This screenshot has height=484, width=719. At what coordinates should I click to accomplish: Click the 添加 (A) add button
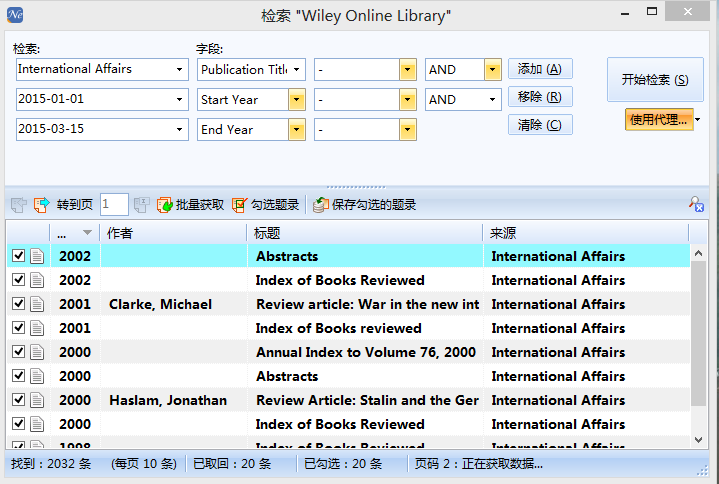point(540,69)
